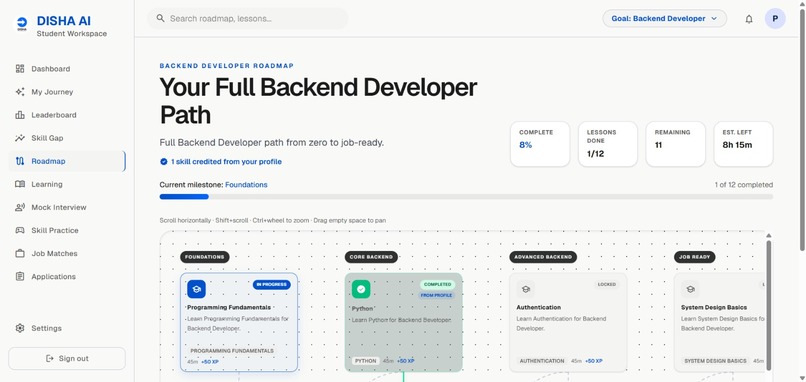Click the PYTHON tag on Python card

coord(366,361)
